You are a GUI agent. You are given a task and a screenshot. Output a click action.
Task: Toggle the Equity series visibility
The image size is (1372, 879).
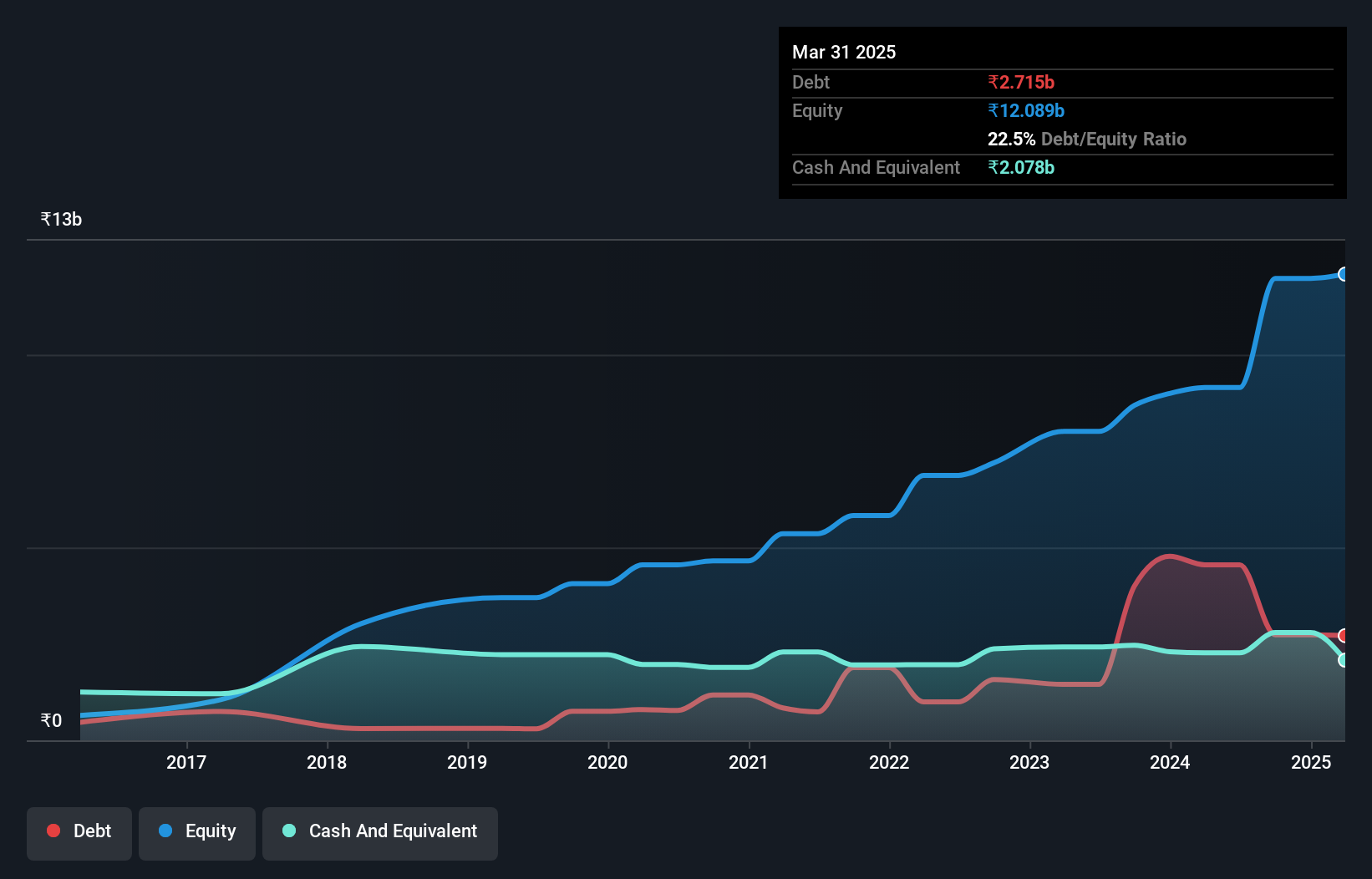click(196, 831)
